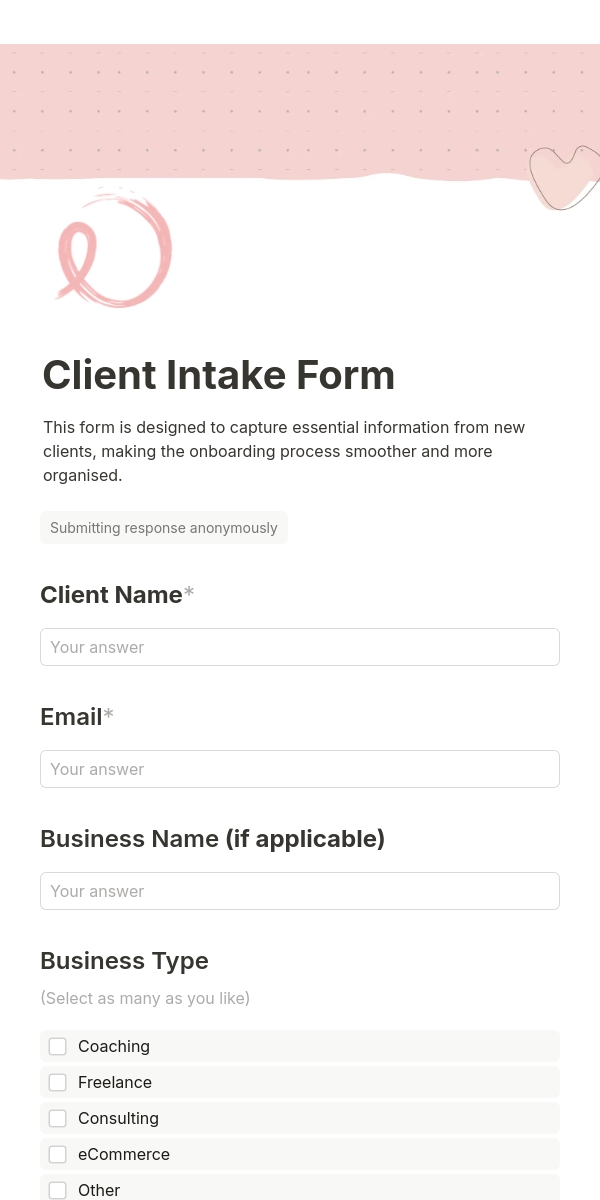The height and width of the screenshot is (1200, 600).
Task: Click the Client Intake Form title
Action: click(219, 375)
